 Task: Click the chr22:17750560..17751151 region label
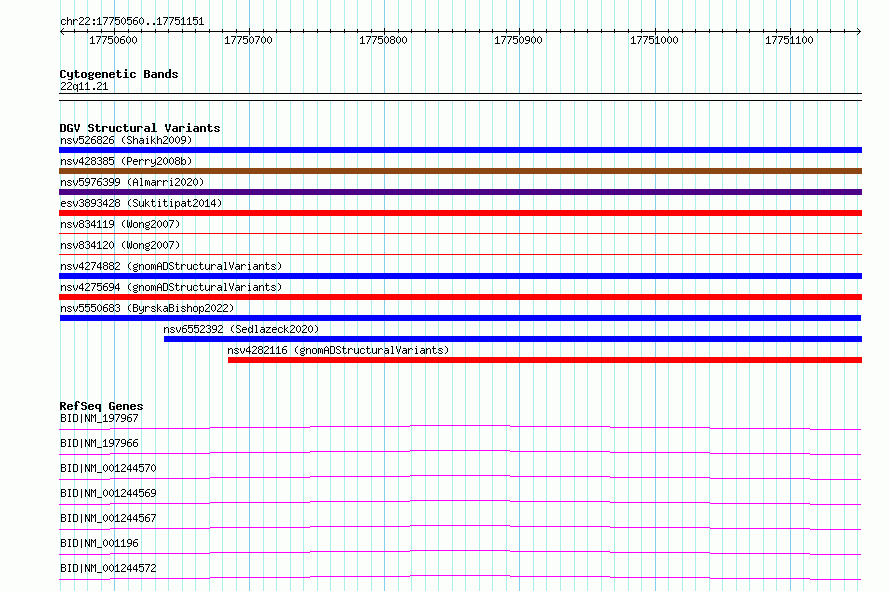point(132,22)
